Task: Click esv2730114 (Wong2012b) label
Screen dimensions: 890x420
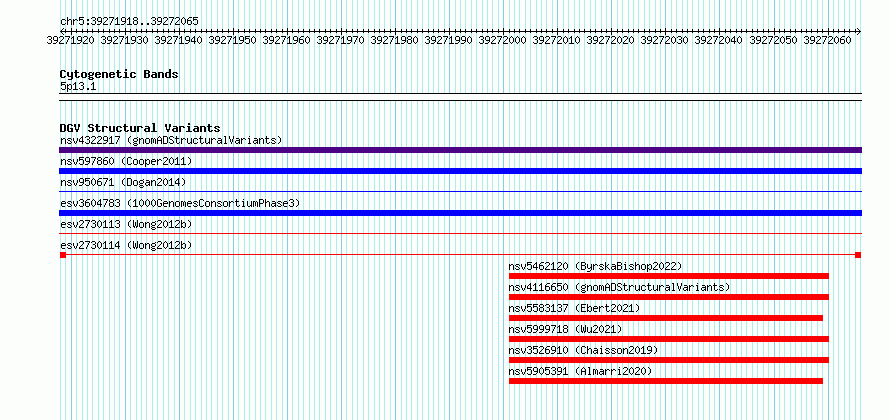Action: [x=126, y=245]
